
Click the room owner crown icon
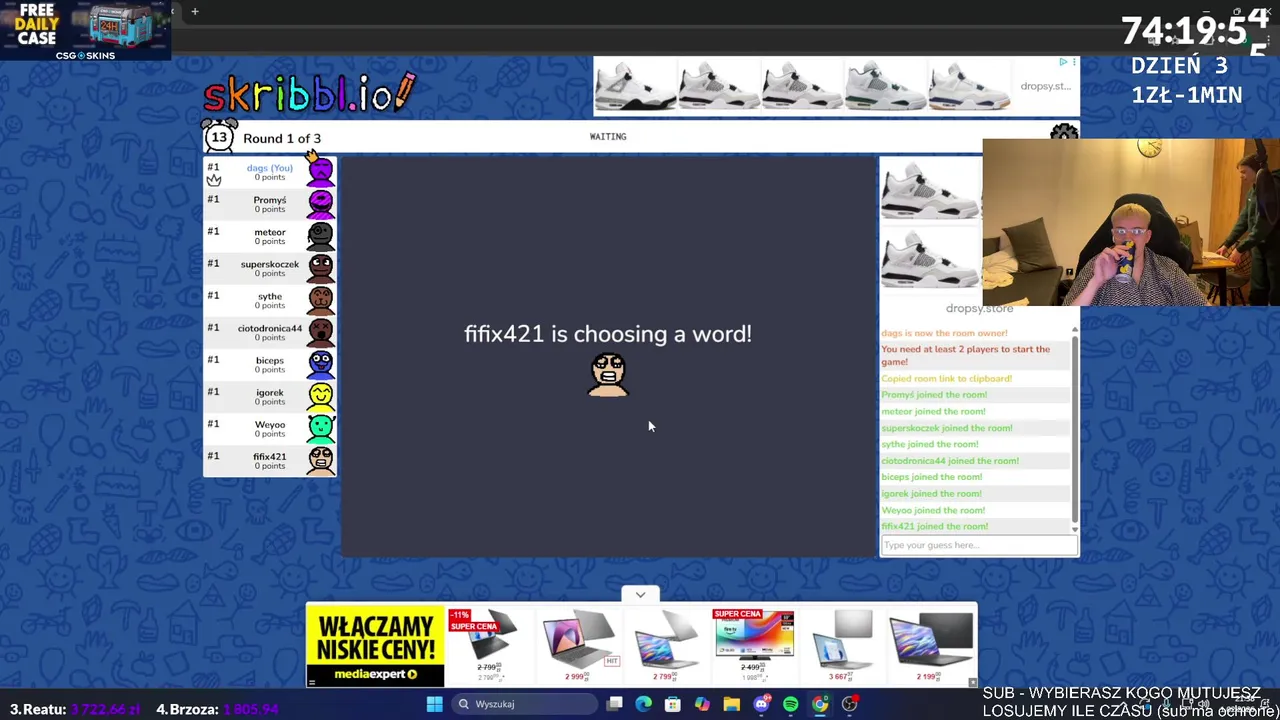[213, 180]
